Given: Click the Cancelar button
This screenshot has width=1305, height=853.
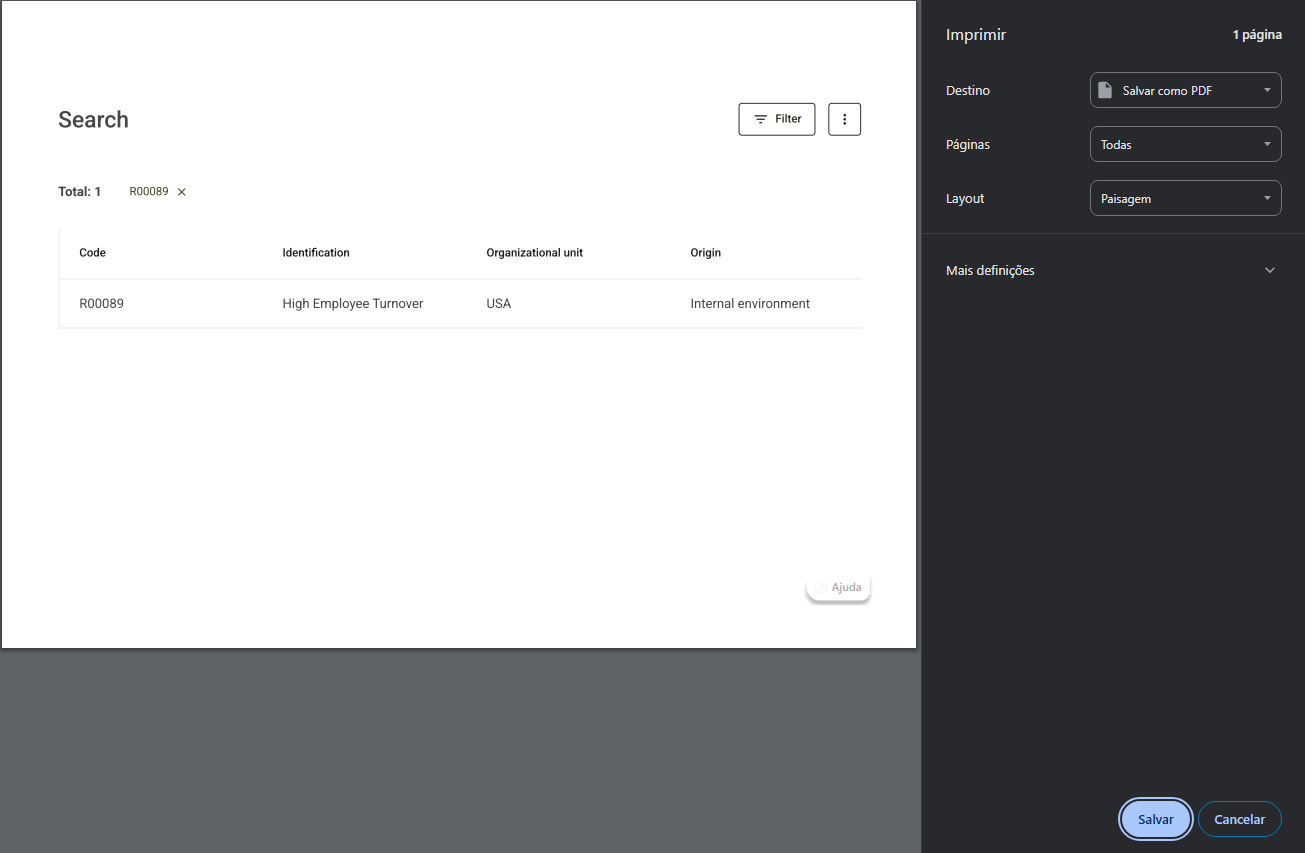Looking at the screenshot, I should [x=1239, y=819].
